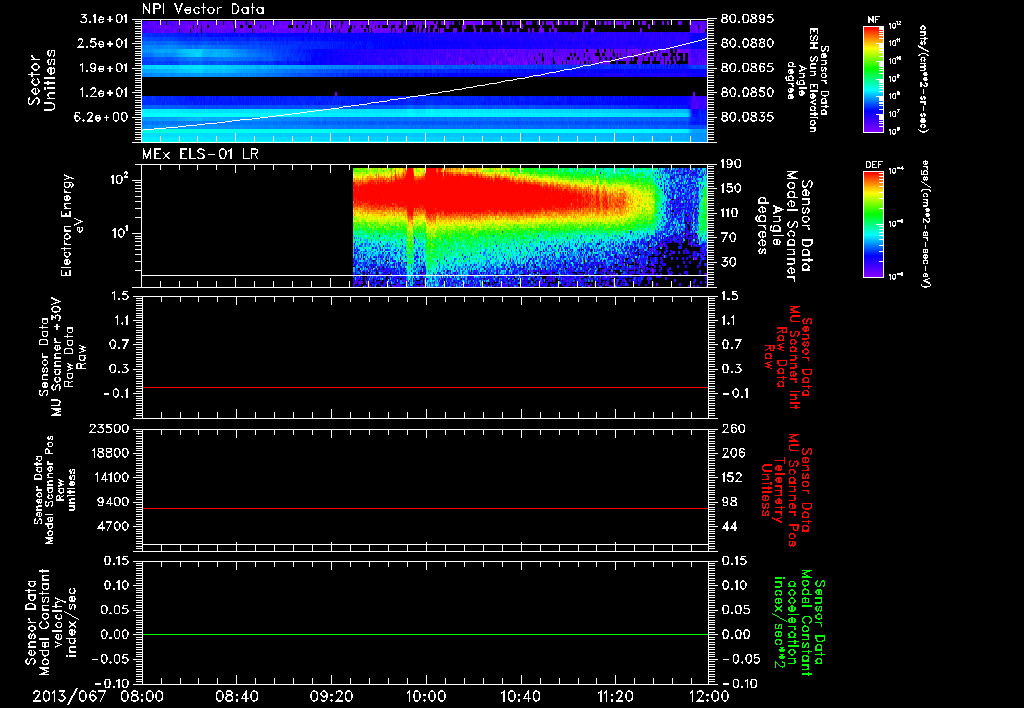
Task: Click the 14100 scanner position tick
Action: pos(109,477)
